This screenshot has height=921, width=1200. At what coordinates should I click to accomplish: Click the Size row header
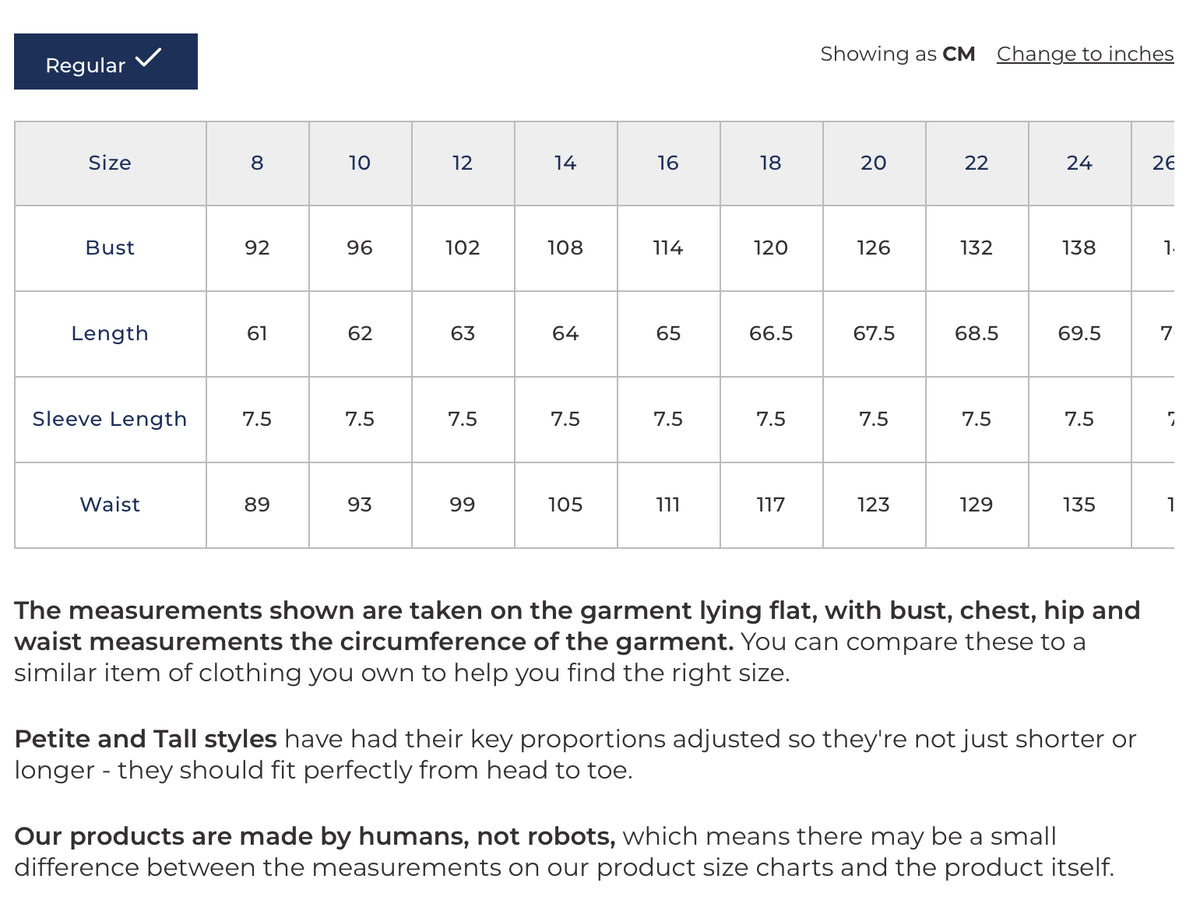point(110,163)
